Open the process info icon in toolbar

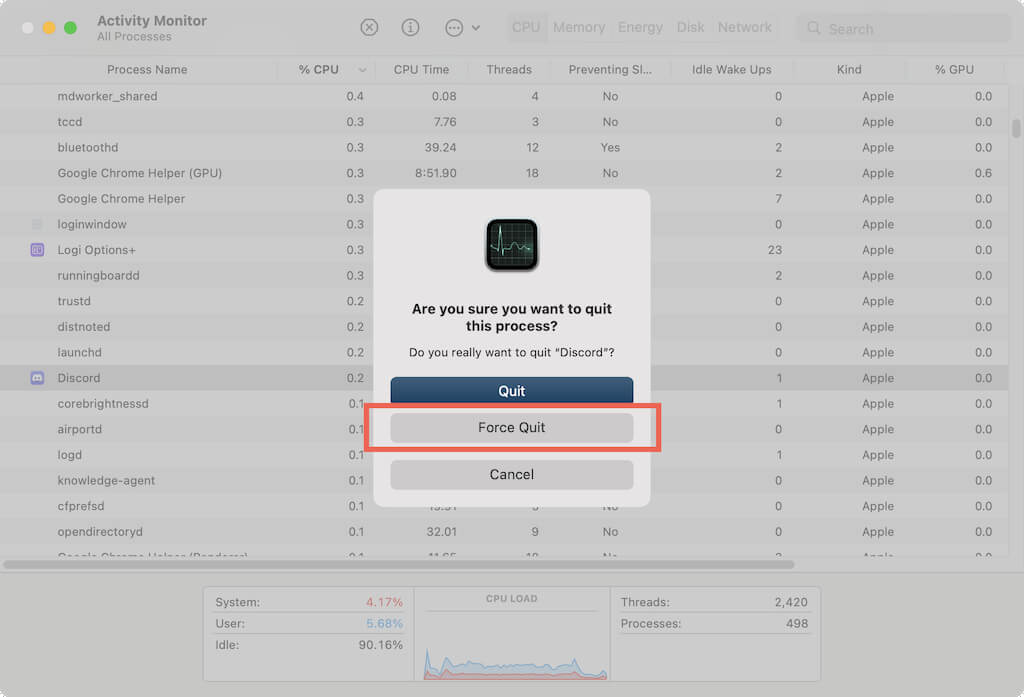[x=410, y=27]
